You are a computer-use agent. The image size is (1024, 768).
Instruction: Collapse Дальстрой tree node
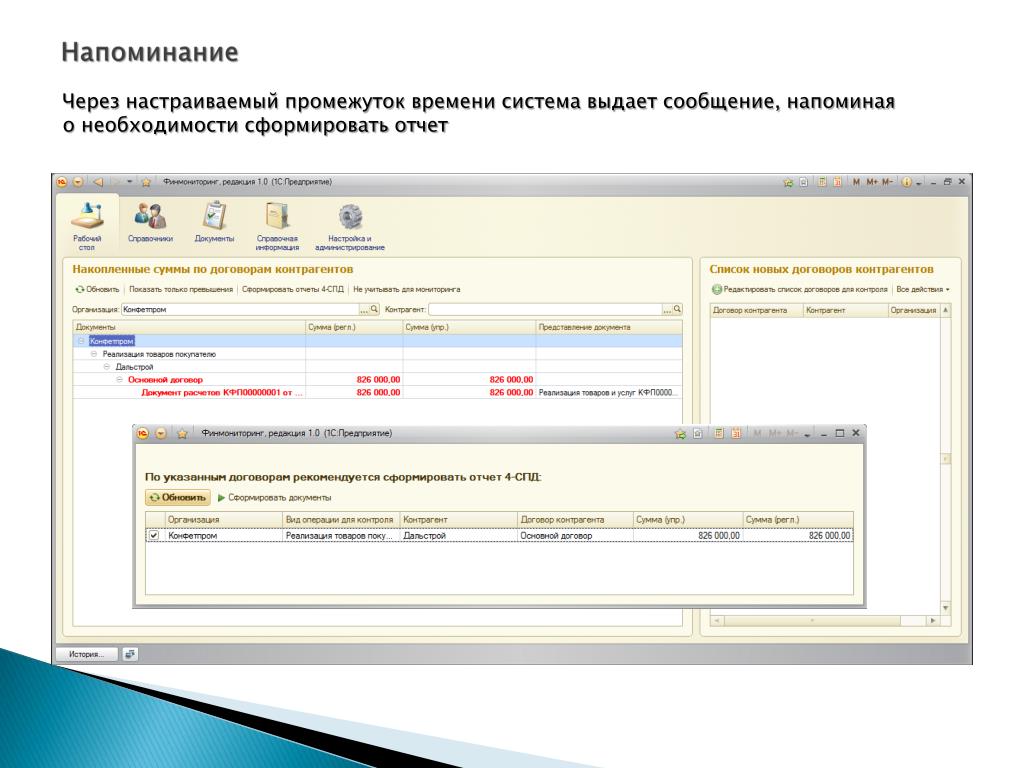point(107,367)
